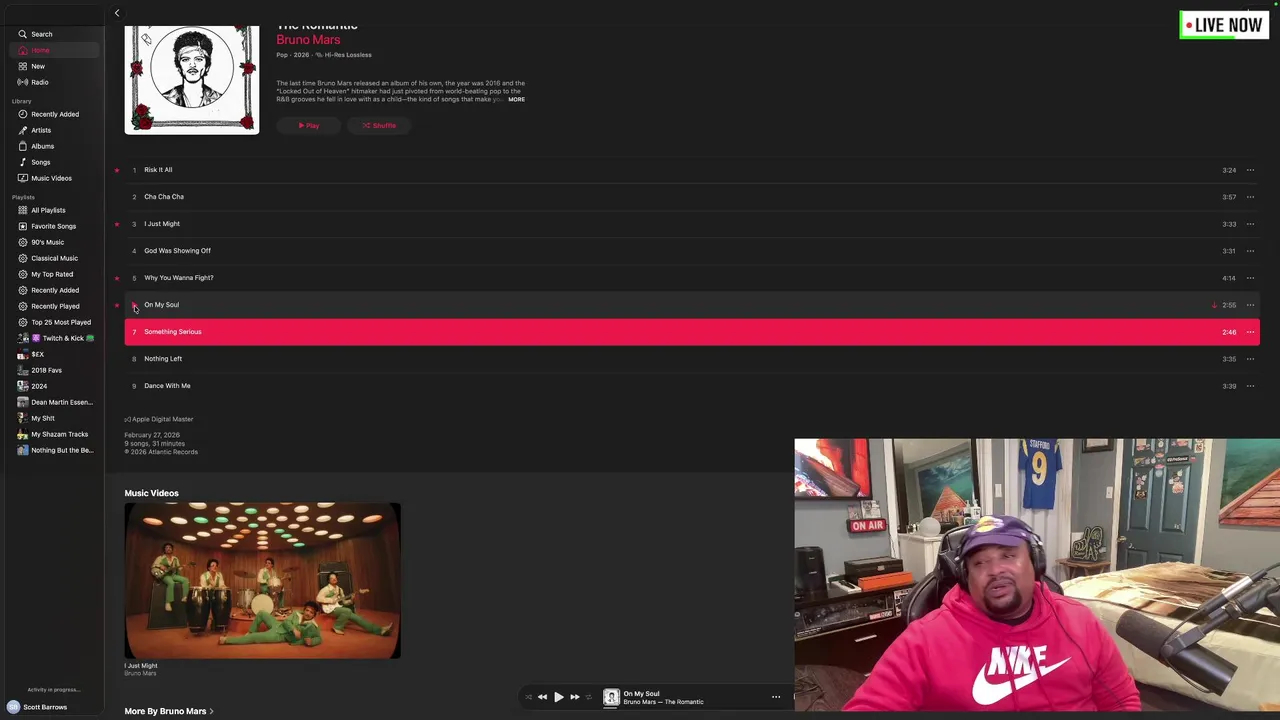
Task: Open the $EX playlist
Action: 37,354
